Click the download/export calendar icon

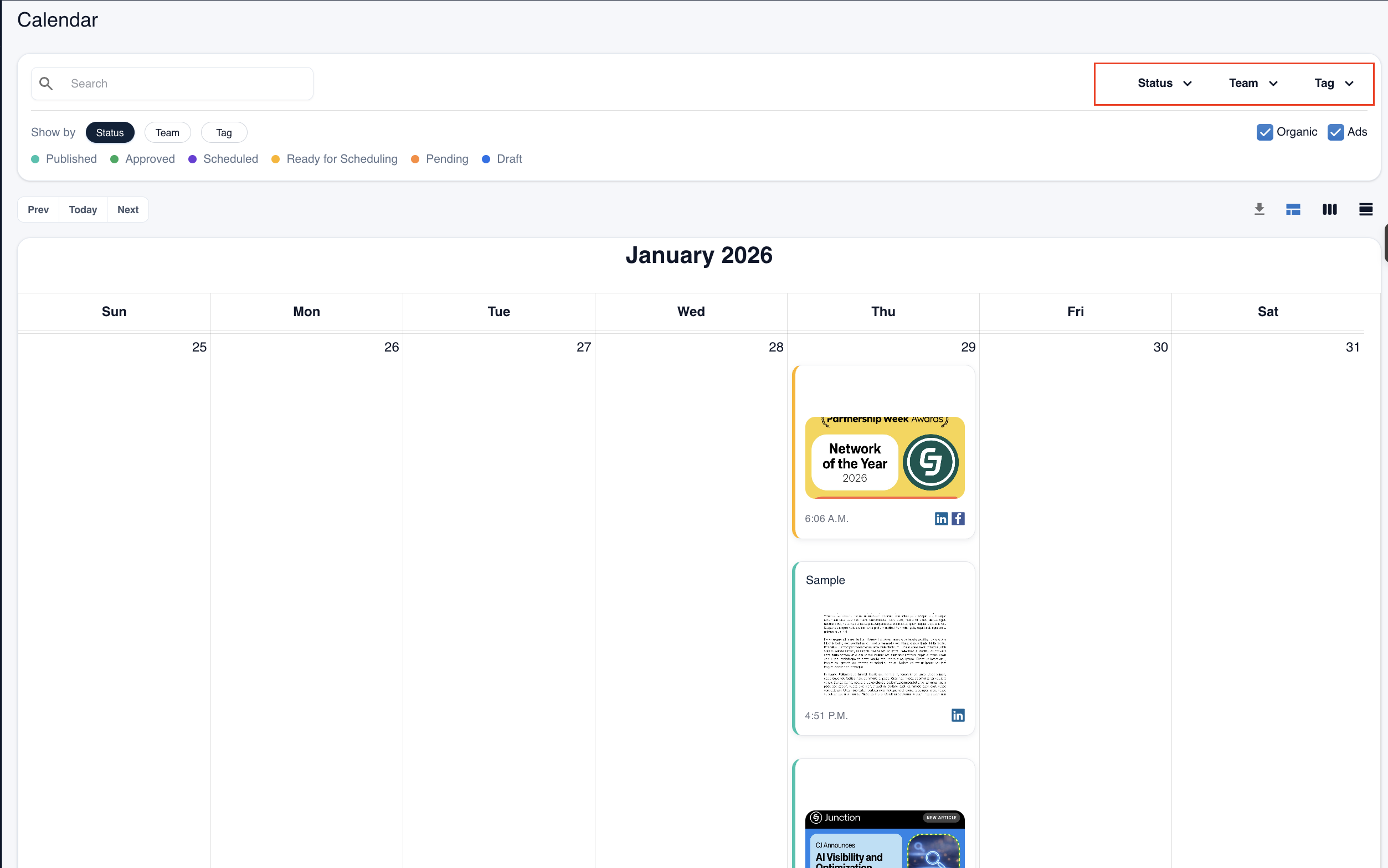pos(1259,209)
